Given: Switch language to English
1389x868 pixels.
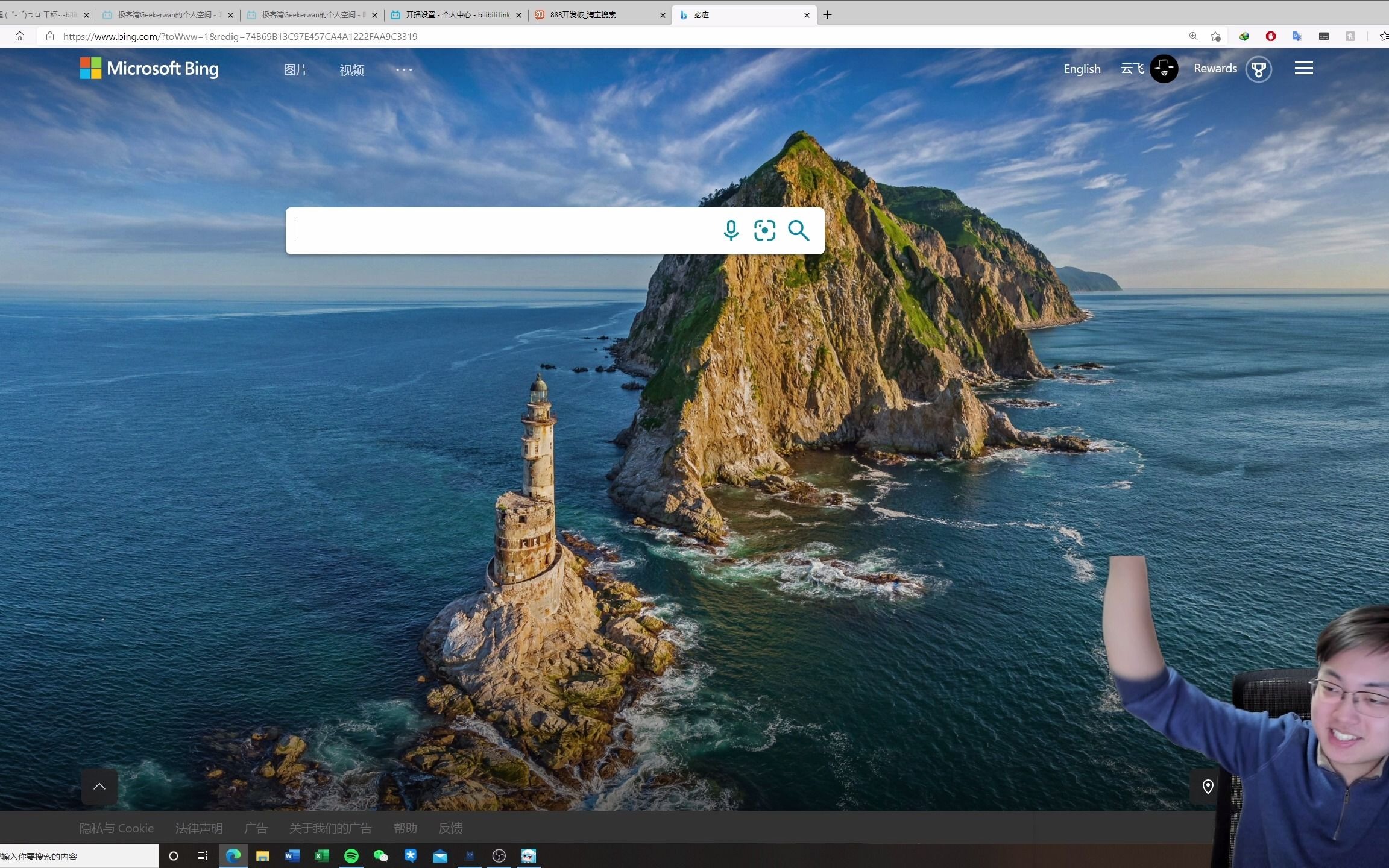Looking at the screenshot, I should pos(1082,69).
